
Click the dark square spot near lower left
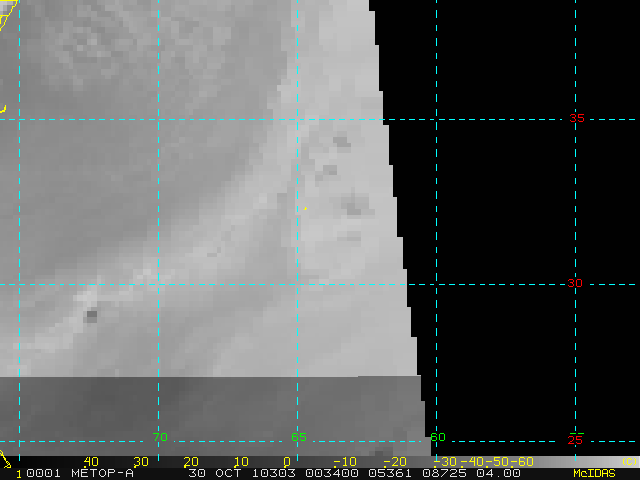point(92,316)
